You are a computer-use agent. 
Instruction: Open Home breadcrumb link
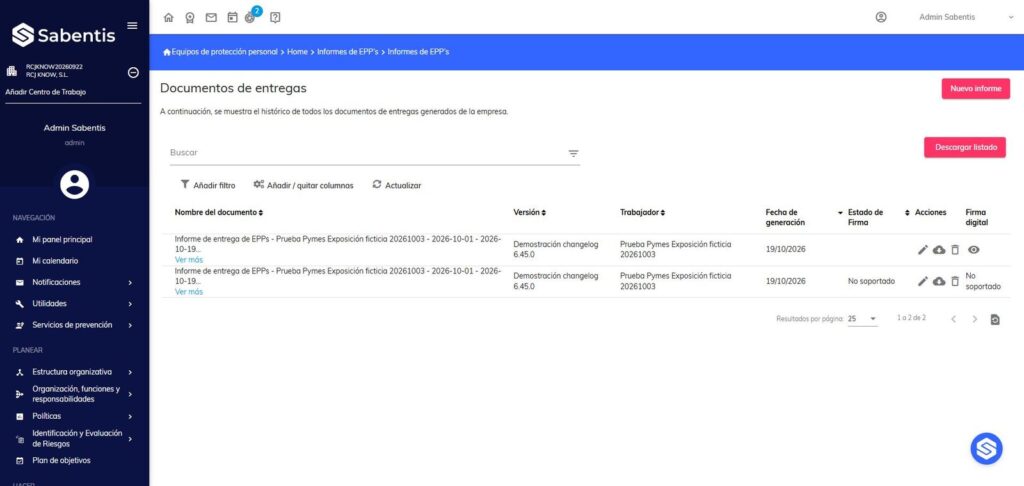click(x=297, y=52)
